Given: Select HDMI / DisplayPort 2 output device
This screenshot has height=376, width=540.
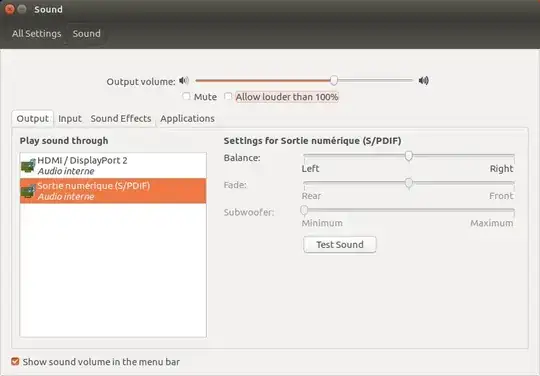Looking at the screenshot, I should coord(113,166).
